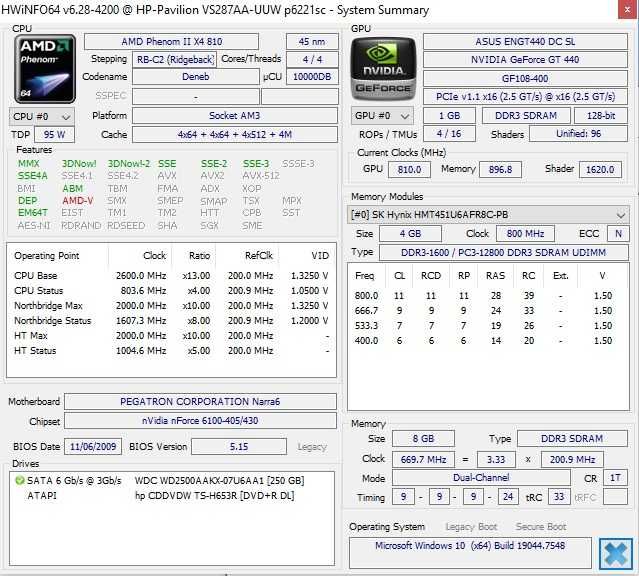
Task: Click the total memory size 8 GB field
Action: click(423, 439)
